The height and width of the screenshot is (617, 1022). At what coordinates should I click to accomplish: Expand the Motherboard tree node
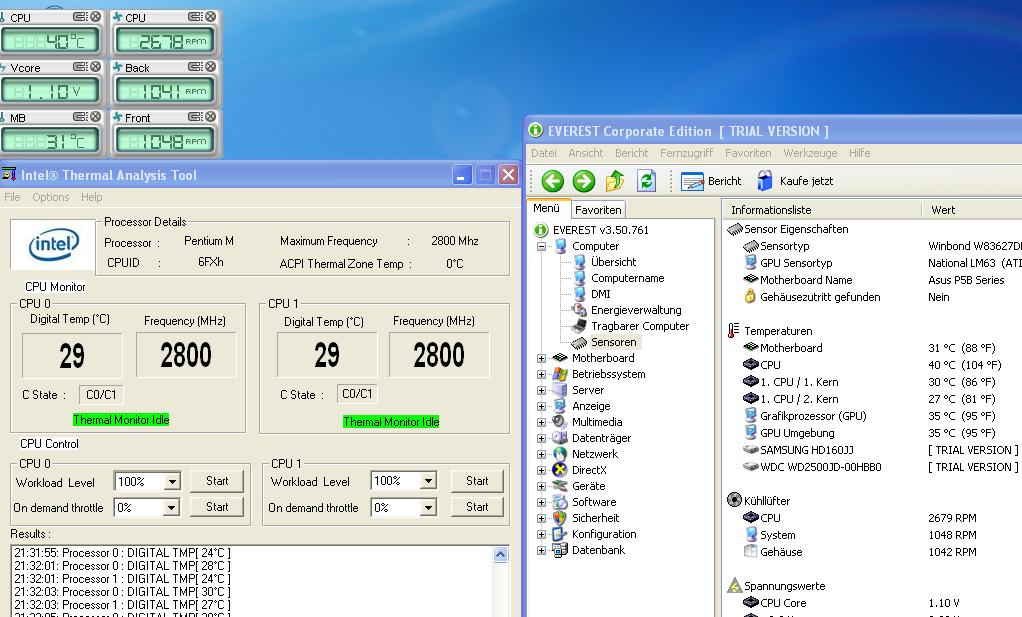(541, 358)
